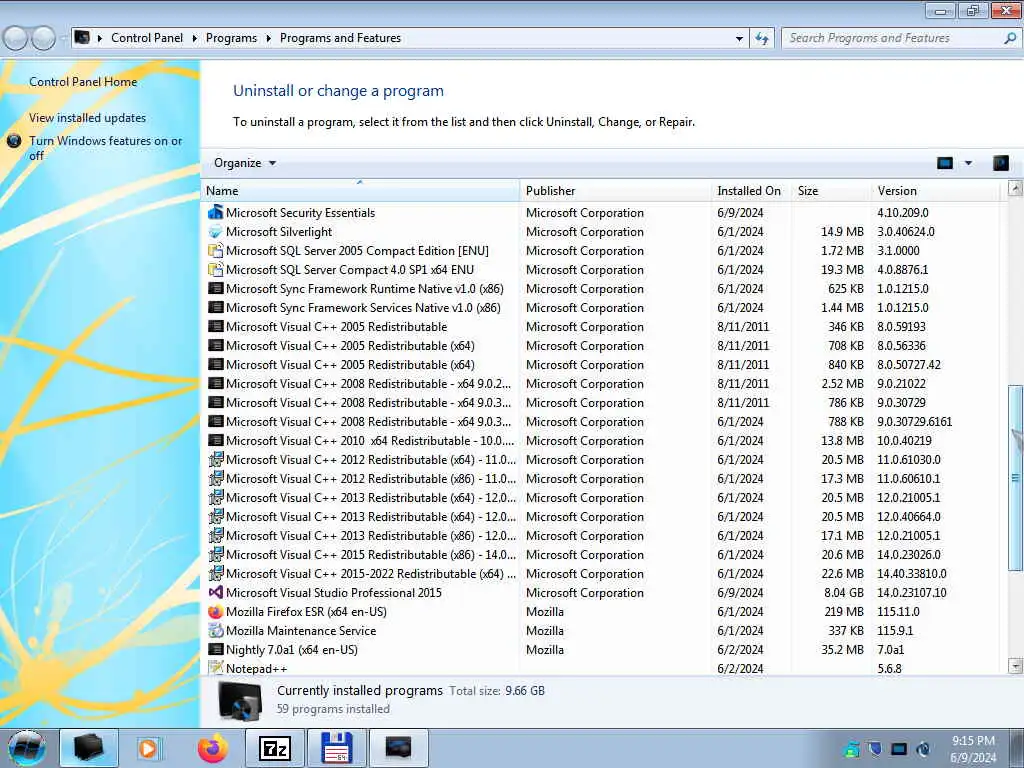
Task: Open the Organize dropdown menu
Action: [x=245, y=163]
